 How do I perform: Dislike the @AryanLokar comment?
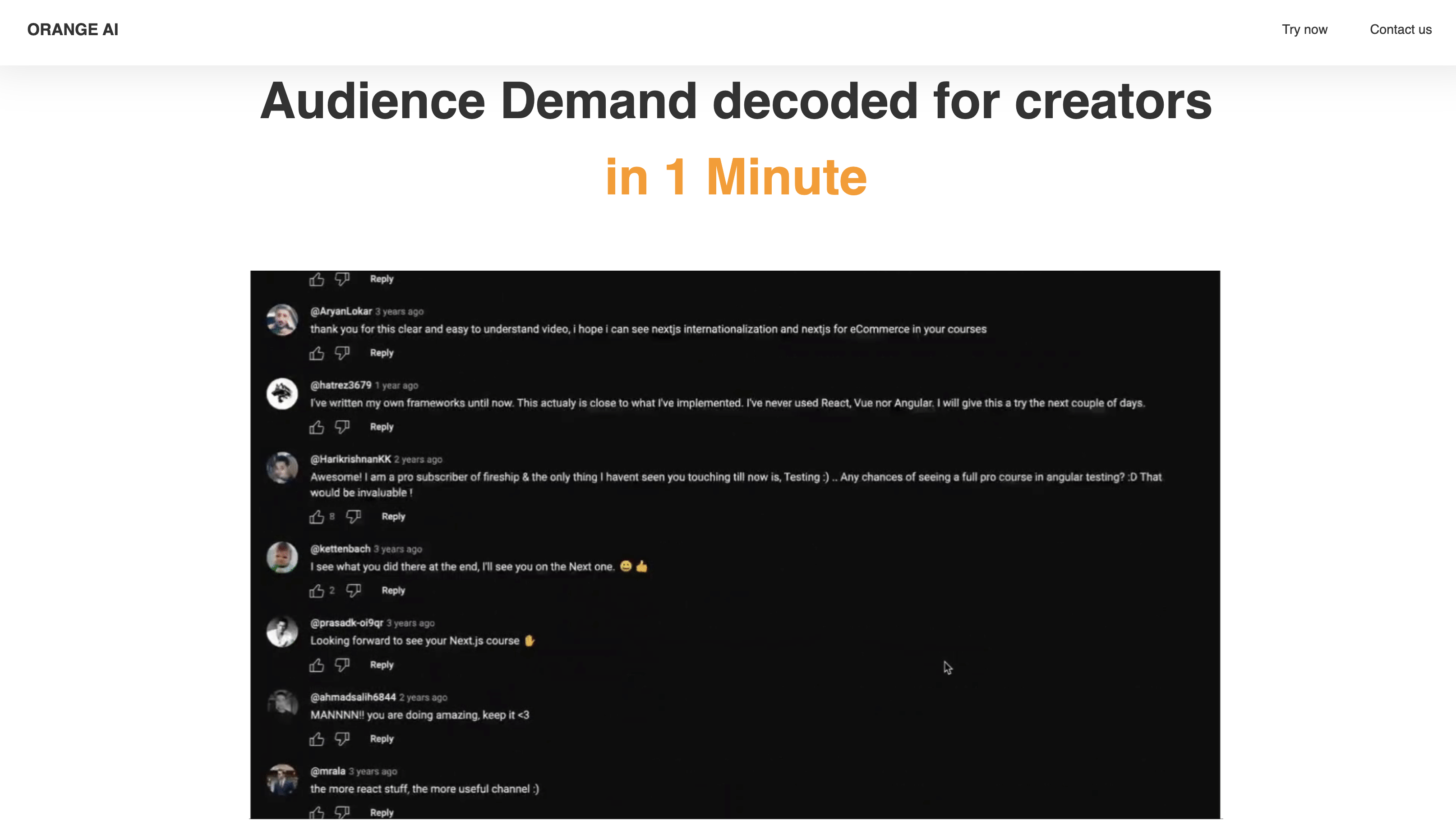click(x=342, y=354)
